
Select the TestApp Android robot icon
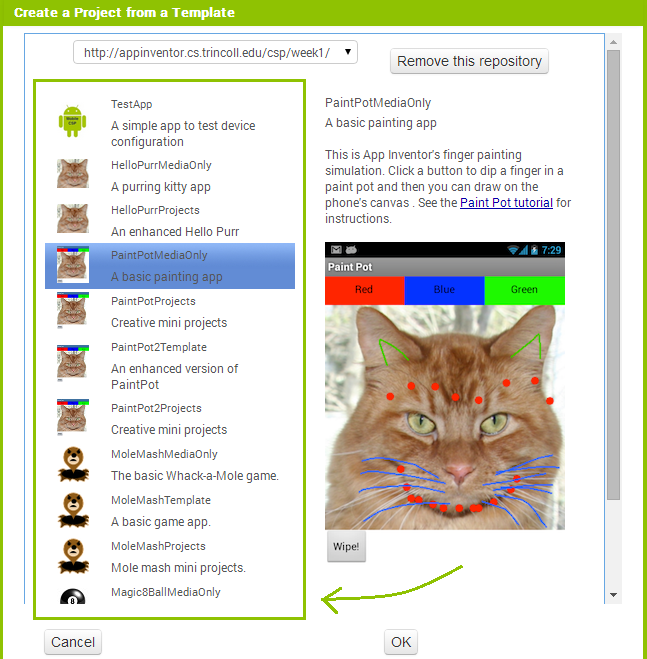72,121
